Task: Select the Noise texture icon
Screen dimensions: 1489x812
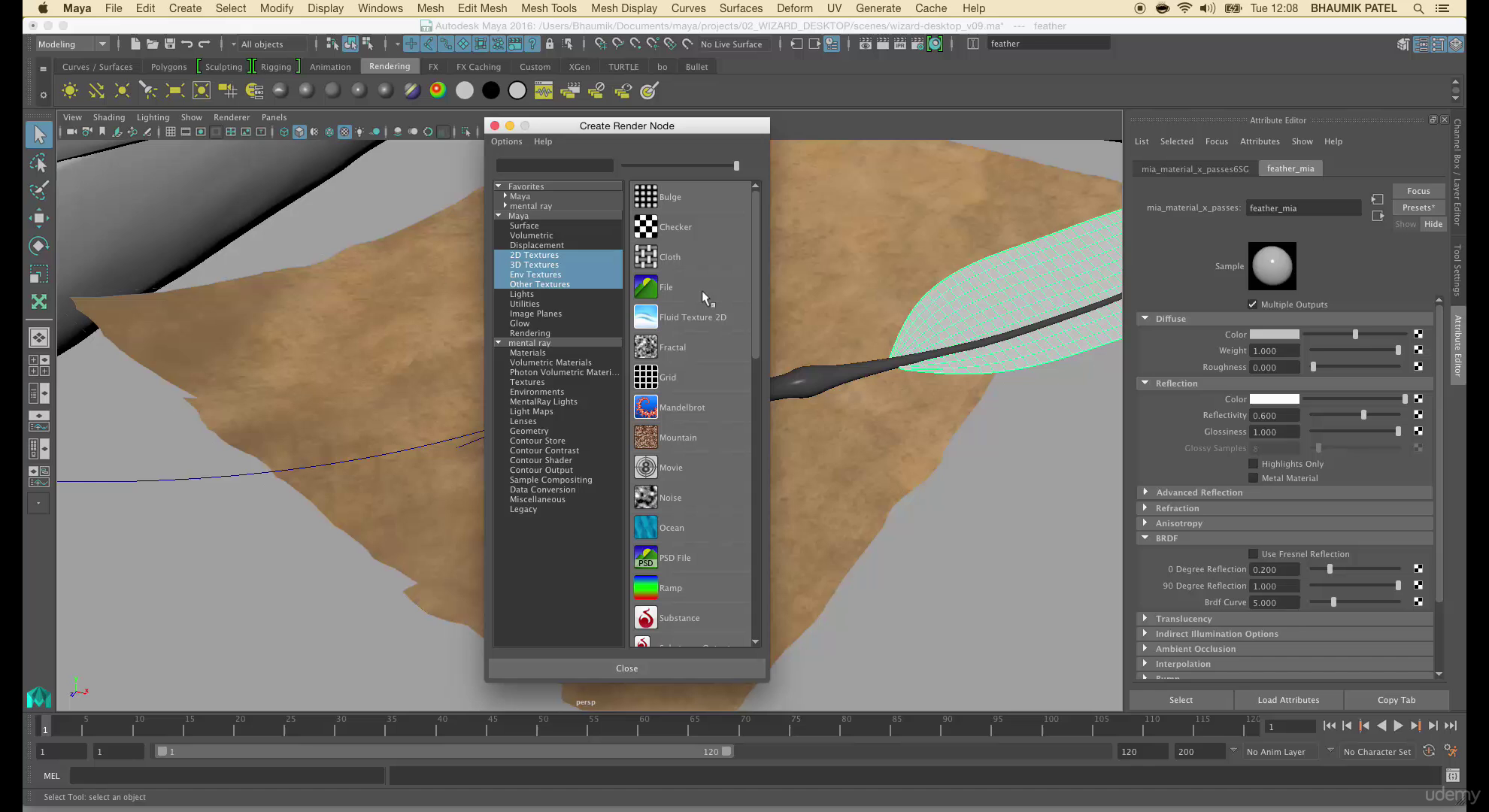Action: (645, 497)
